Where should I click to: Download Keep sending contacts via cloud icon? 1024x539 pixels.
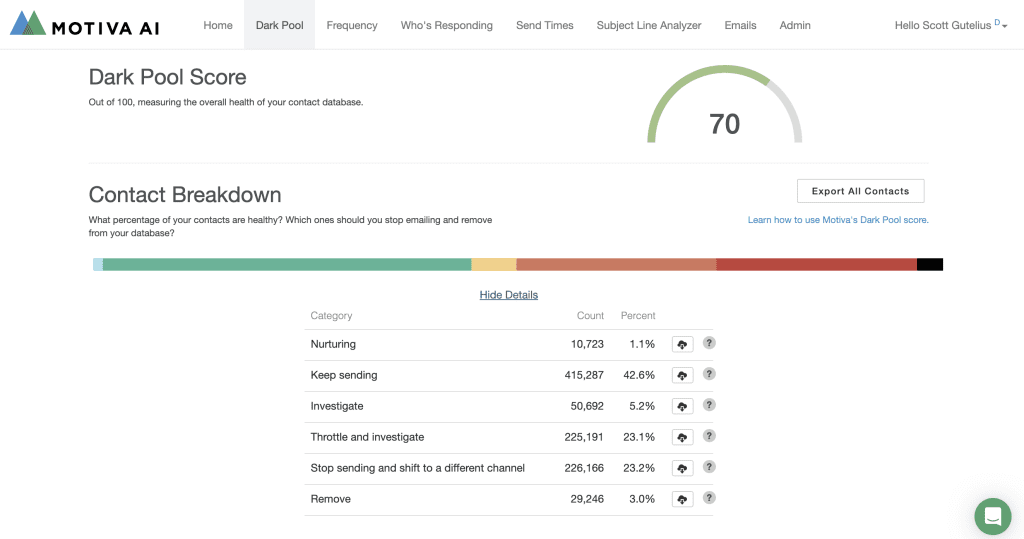click(x=682, y=375)
